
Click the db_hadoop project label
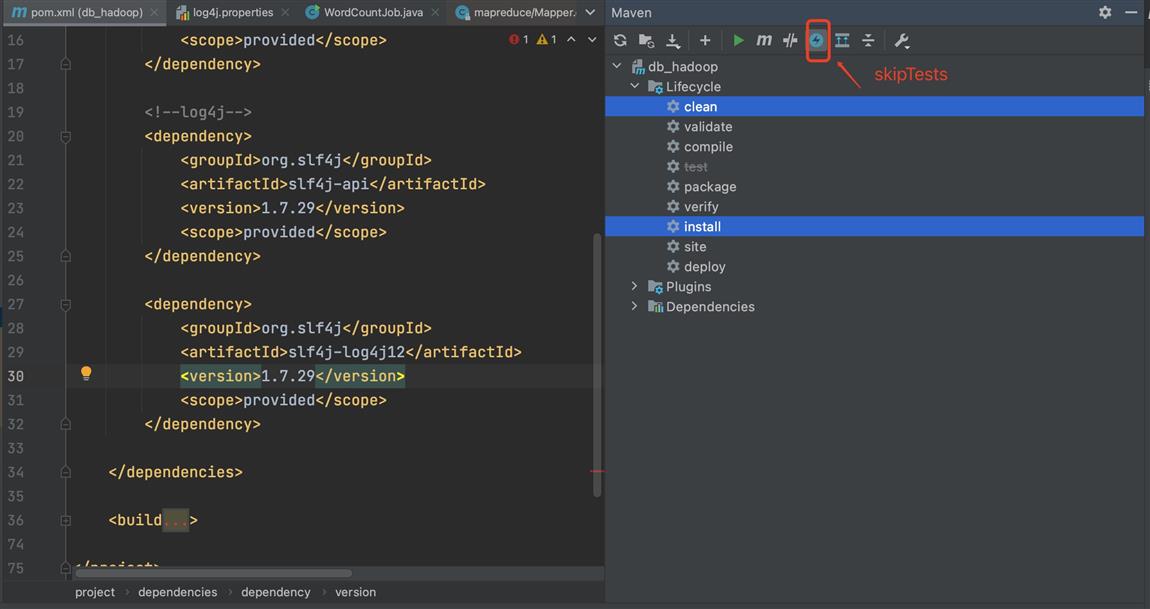tap(683, 66)
